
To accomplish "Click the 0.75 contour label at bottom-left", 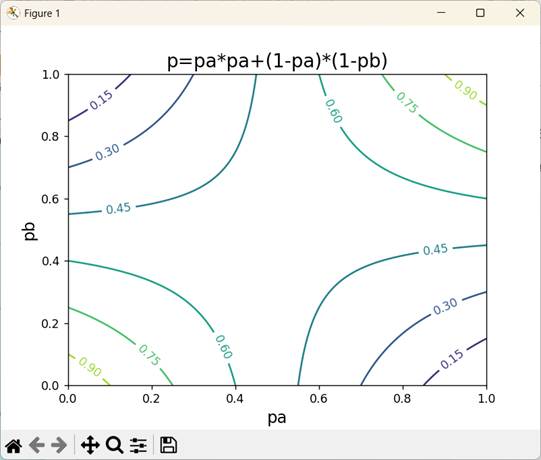I will [x=149, y=355].
